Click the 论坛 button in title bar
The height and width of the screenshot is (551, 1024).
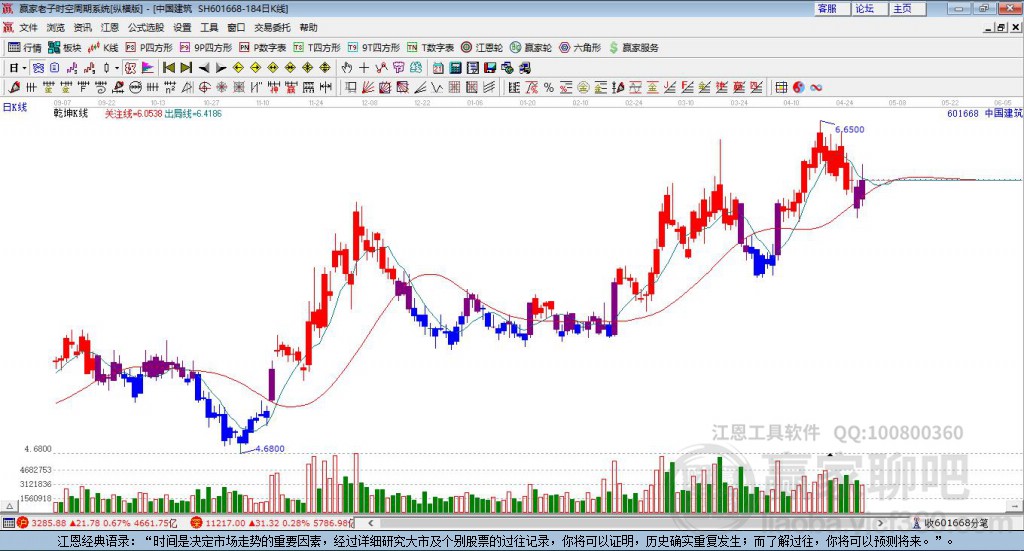[x=870, y=8]
